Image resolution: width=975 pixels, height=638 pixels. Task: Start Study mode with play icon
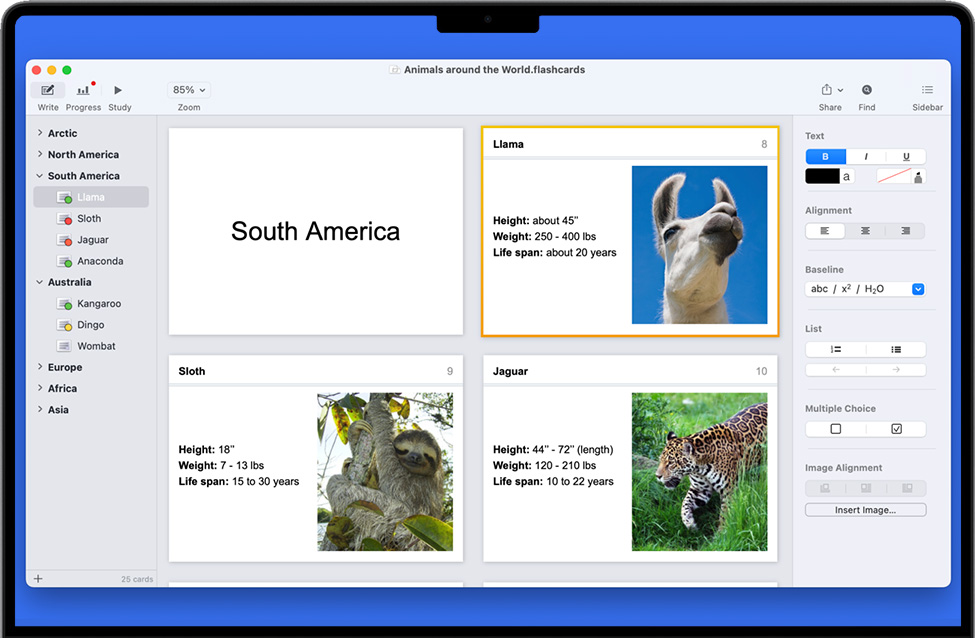click(118, 90)
